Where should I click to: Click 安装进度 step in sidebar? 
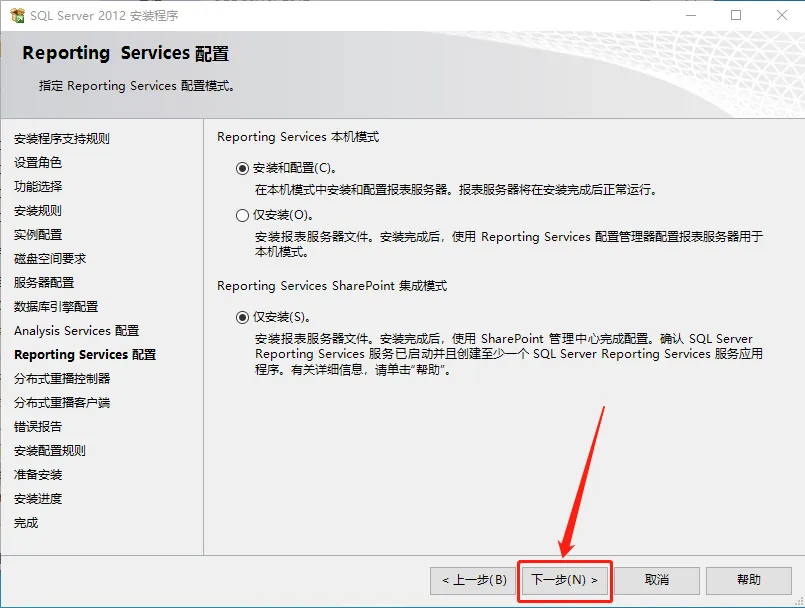coord(38,499)
